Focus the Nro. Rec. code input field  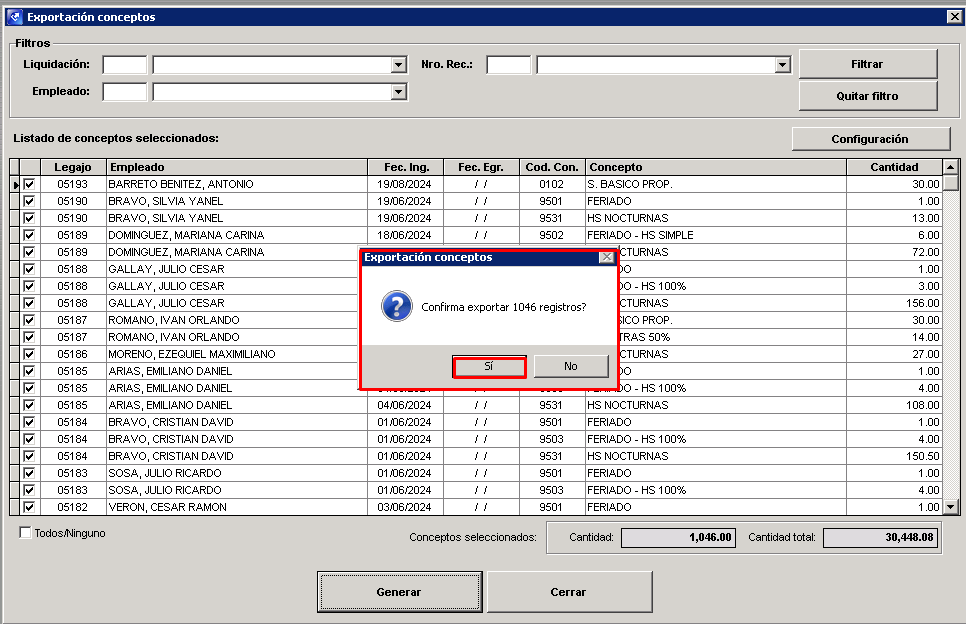point(508,65)
